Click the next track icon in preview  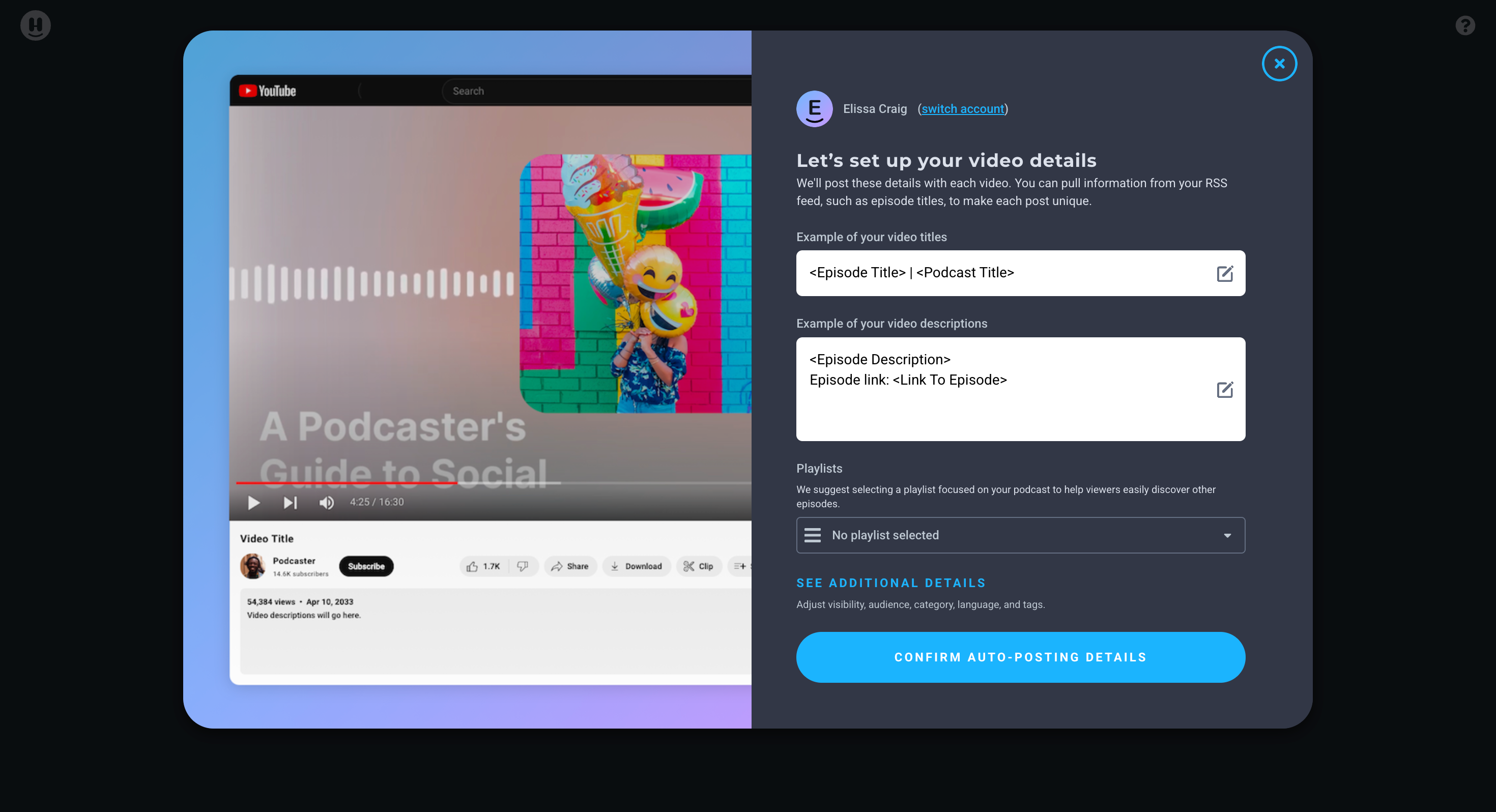coord(290,503)
